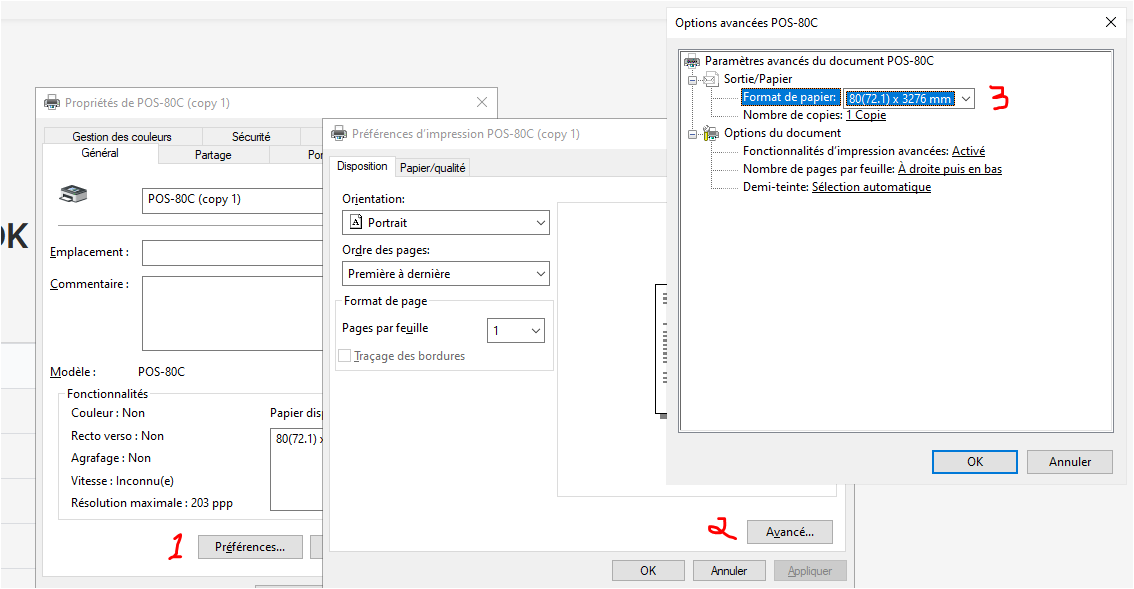Collapse the Sortie/Papier tree node
Viewport: 1134px width, 589px height.
[x=693, y=80]
